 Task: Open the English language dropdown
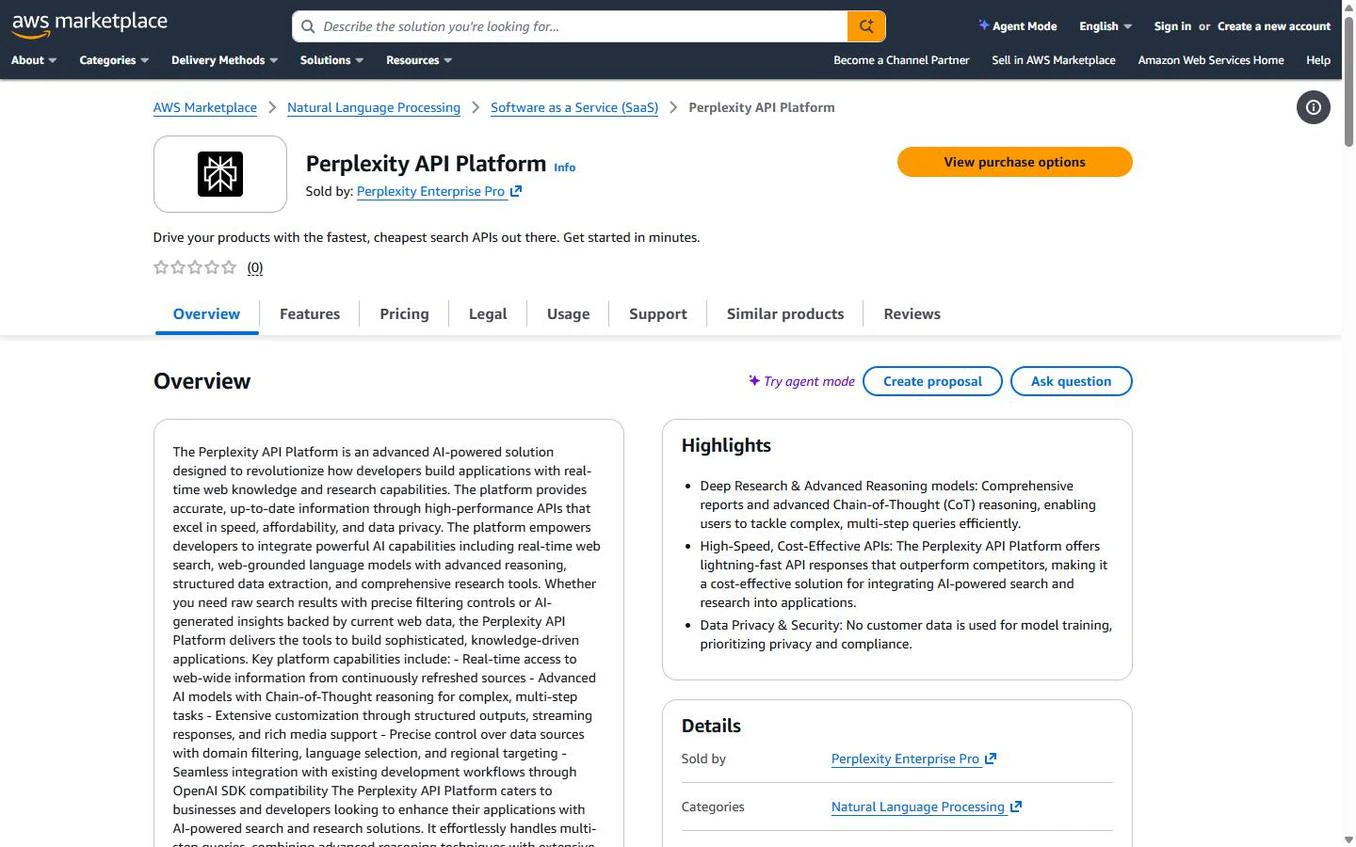point(1104,26)
